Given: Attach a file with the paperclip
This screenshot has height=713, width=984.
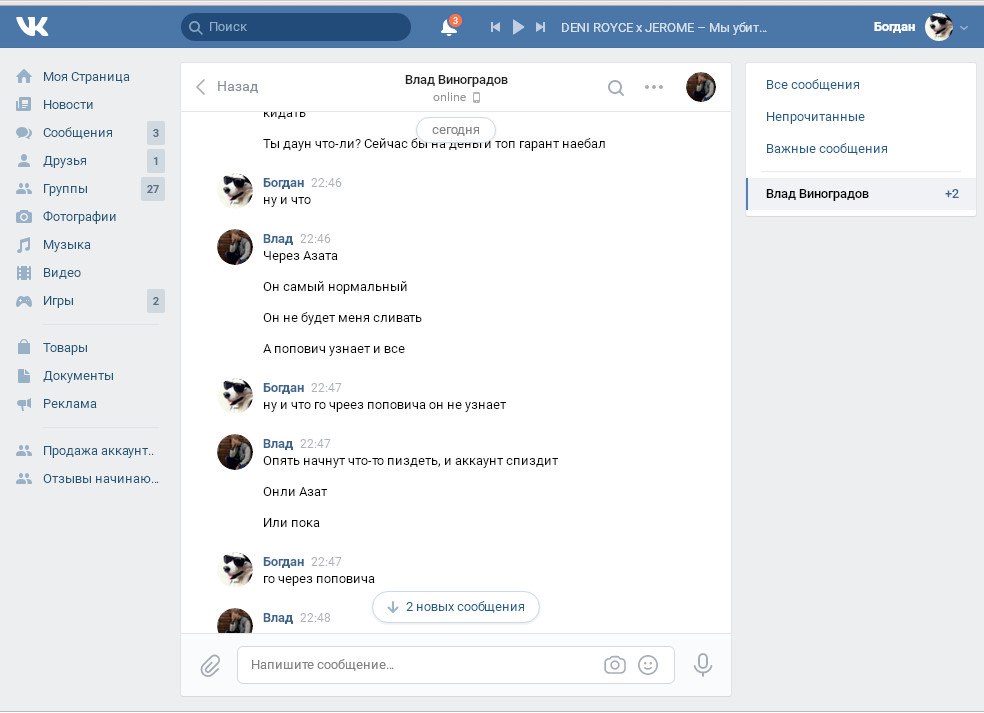Looking at the screenshot, I should click(x=210, y=665).
